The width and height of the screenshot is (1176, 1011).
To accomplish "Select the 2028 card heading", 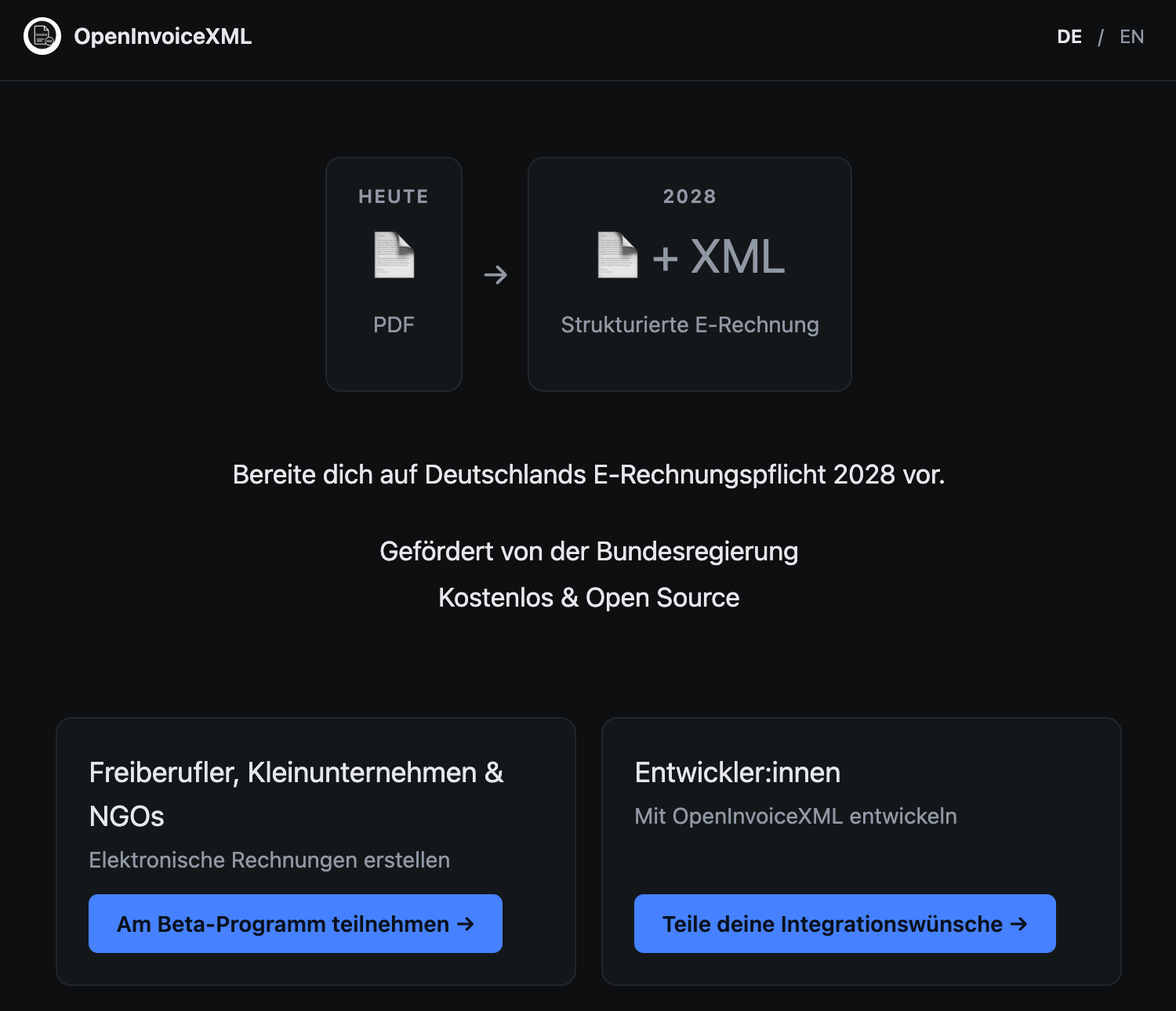I will click(x=690, y=197).
